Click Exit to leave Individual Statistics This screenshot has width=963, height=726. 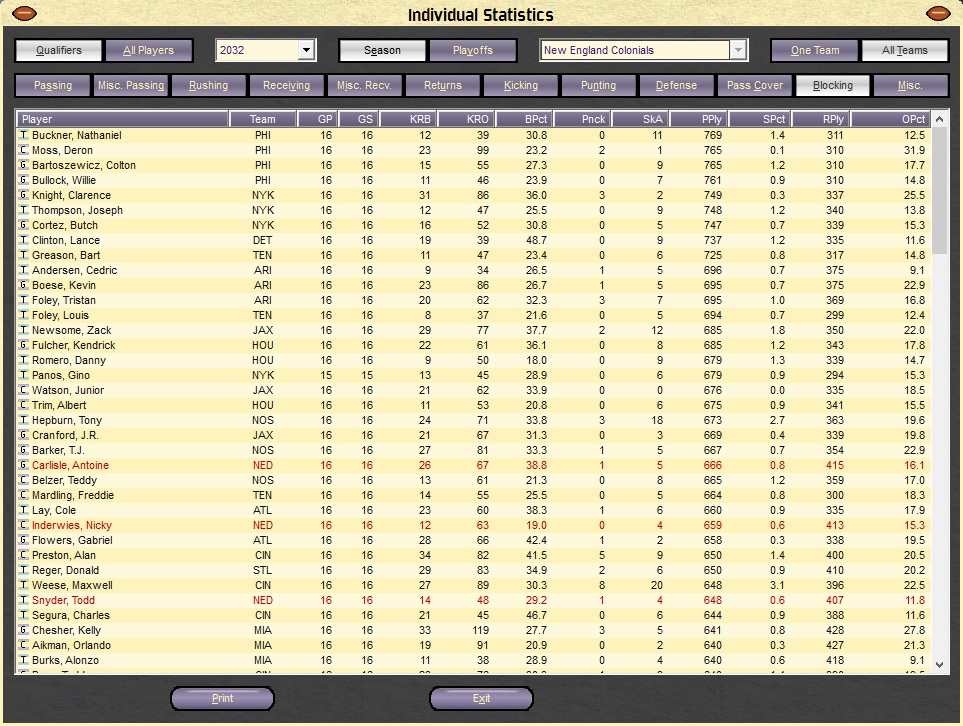481,698
